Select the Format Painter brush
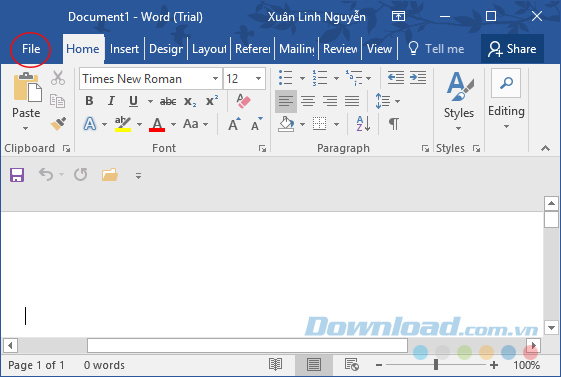The image size is (561, 377). coord(58,123)
